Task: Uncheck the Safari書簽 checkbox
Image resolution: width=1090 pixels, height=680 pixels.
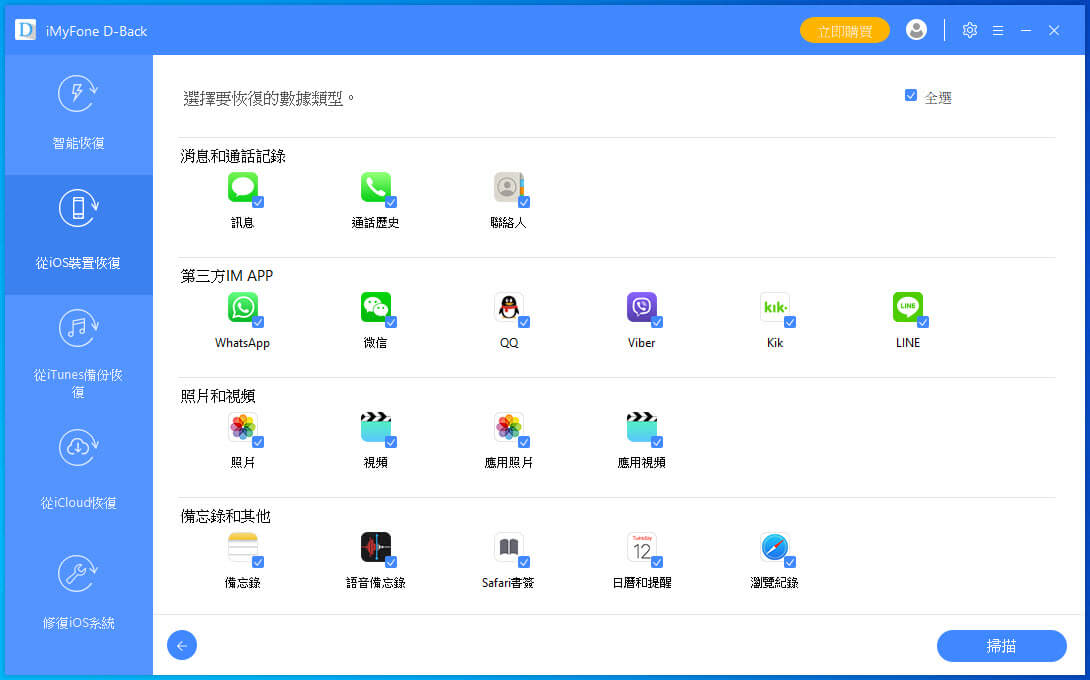Action: coord(524,562)
